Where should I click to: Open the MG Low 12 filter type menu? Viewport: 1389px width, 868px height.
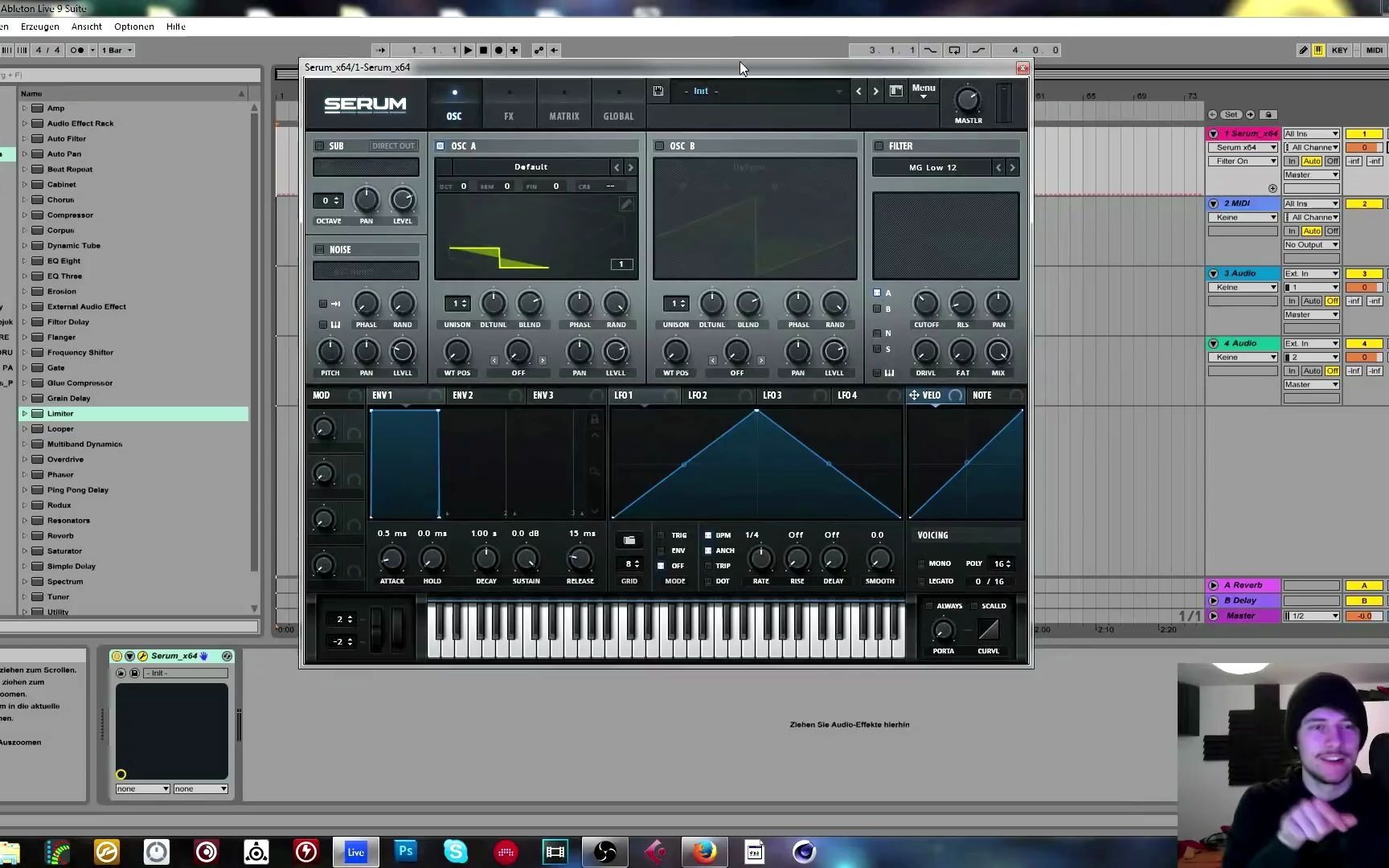(x=932, y=167)
